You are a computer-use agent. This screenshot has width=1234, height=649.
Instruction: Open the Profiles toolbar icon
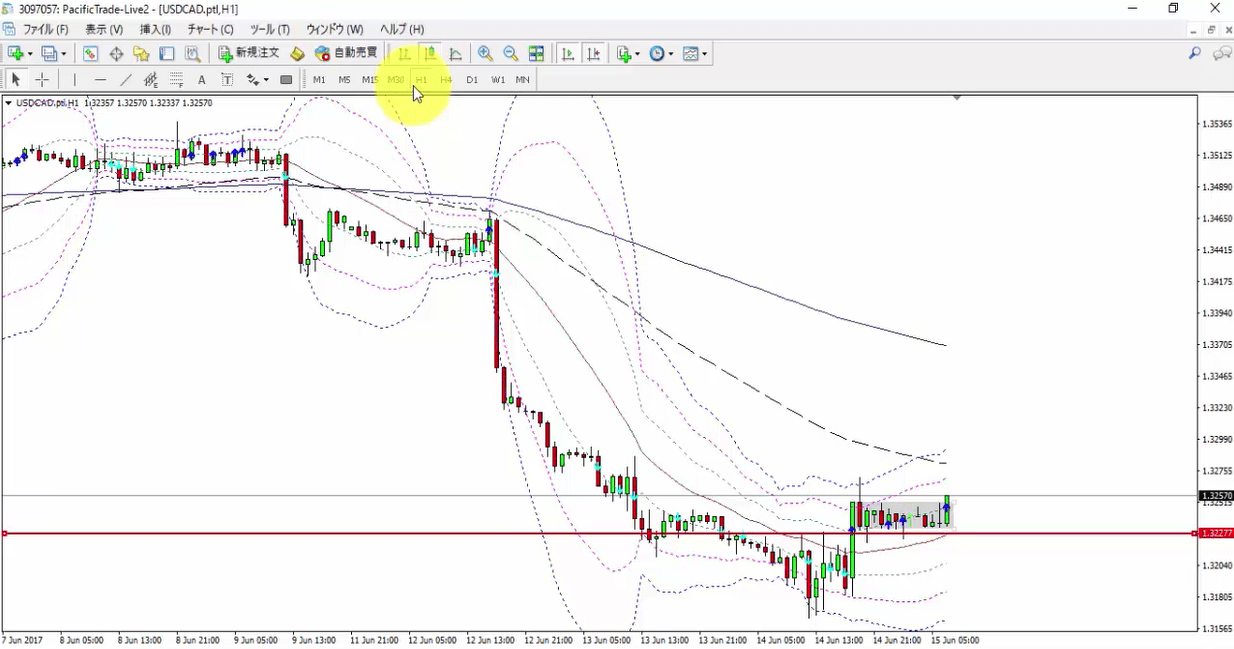click(50, 53)
